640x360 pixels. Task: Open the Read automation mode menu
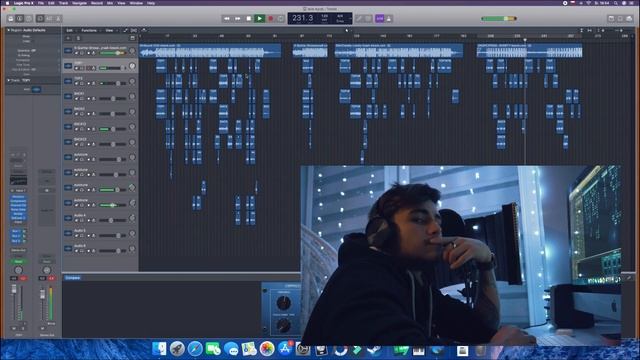click(x=18, y=262)
